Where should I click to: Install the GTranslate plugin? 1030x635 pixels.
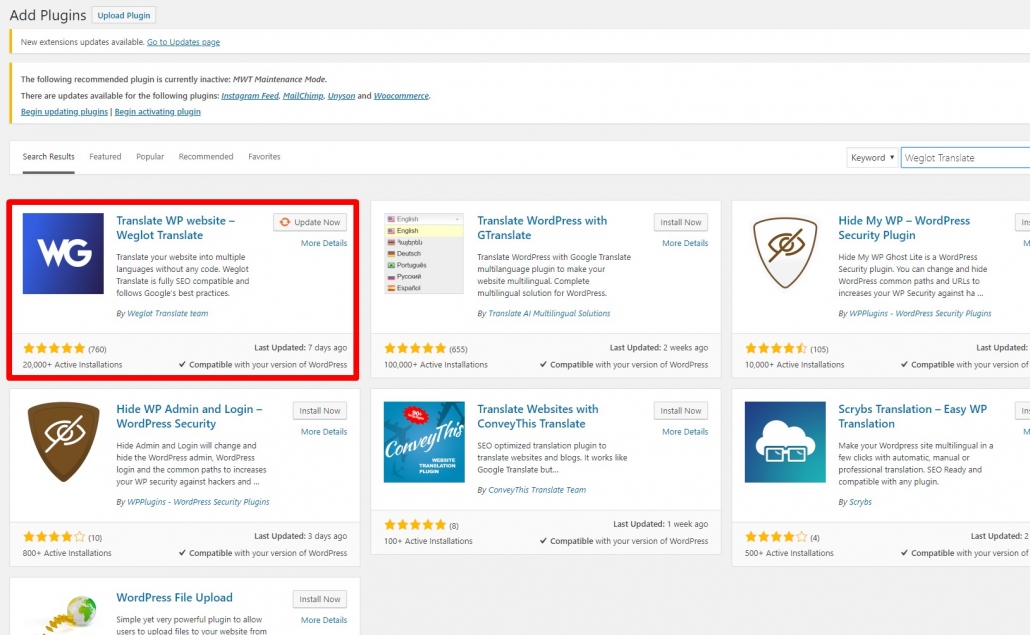tap(681, 222)
